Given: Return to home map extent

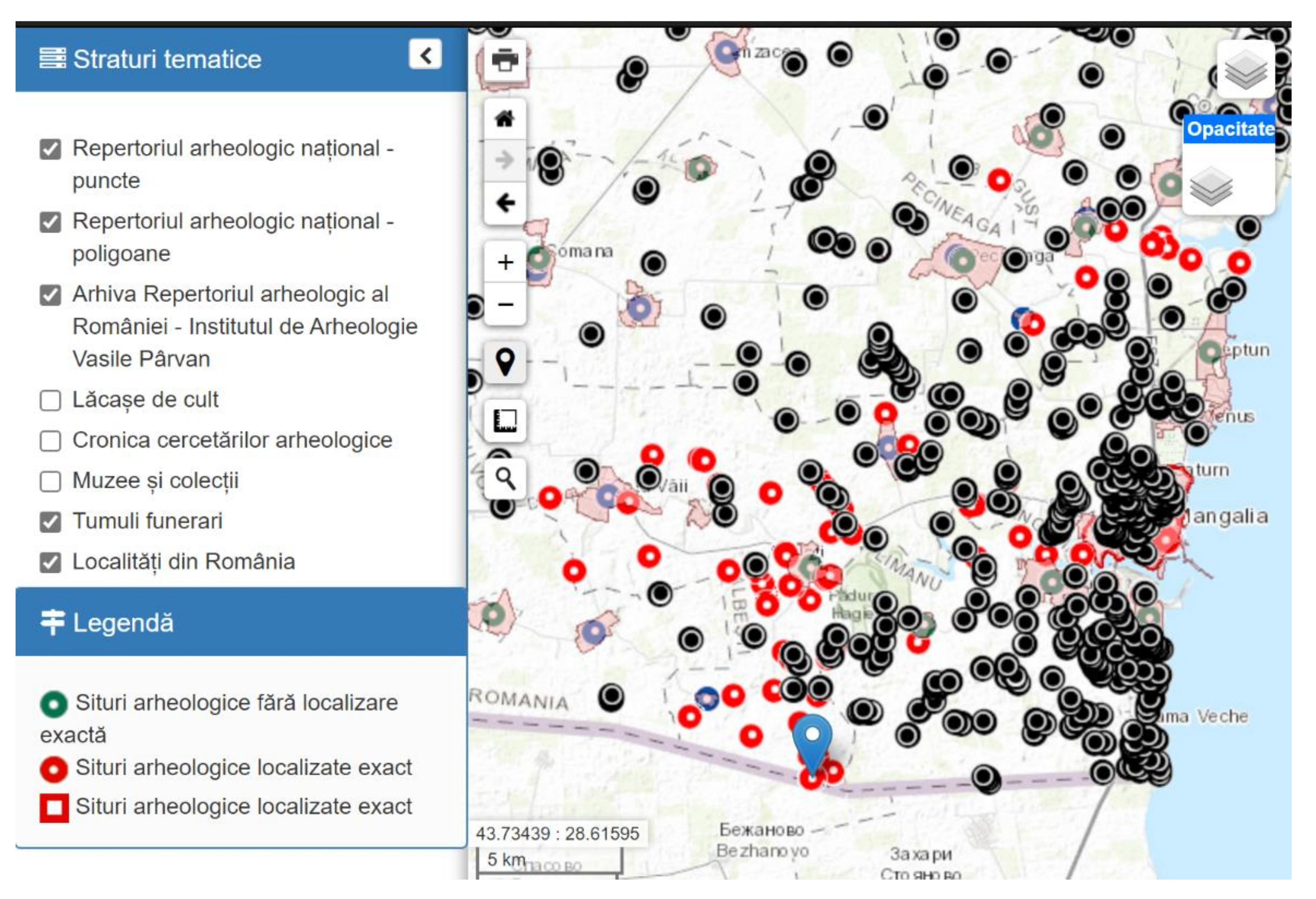Looking at the screenshot, I should [505, 119].
